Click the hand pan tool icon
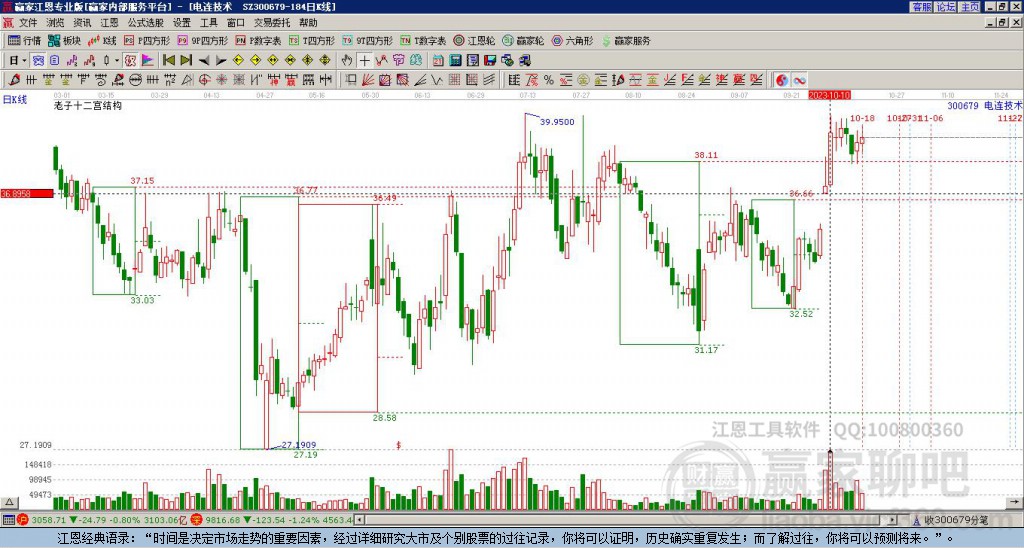 (347, 61)
